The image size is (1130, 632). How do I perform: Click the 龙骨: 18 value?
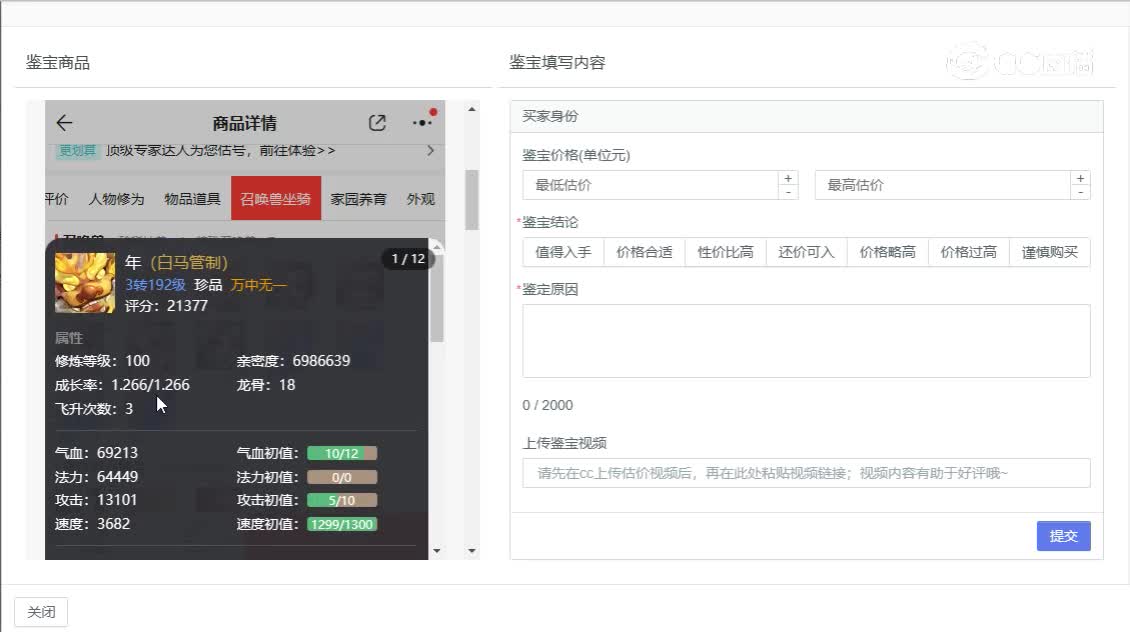coord(266,385)
